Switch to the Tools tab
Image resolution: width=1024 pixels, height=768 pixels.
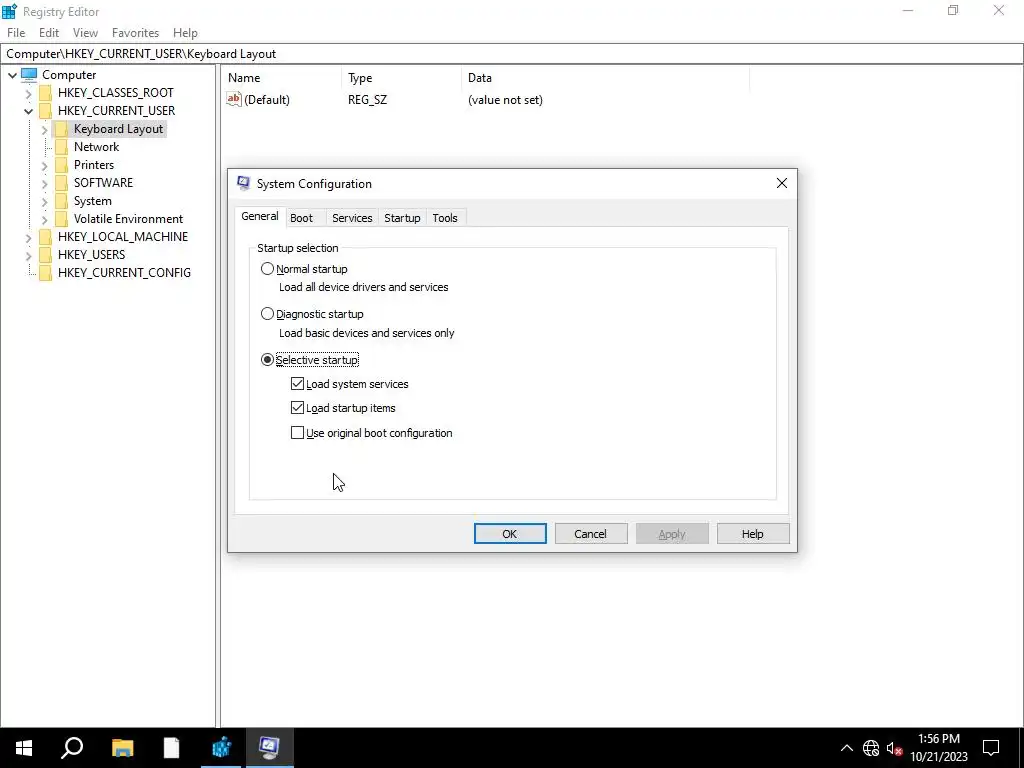(445, 218)
